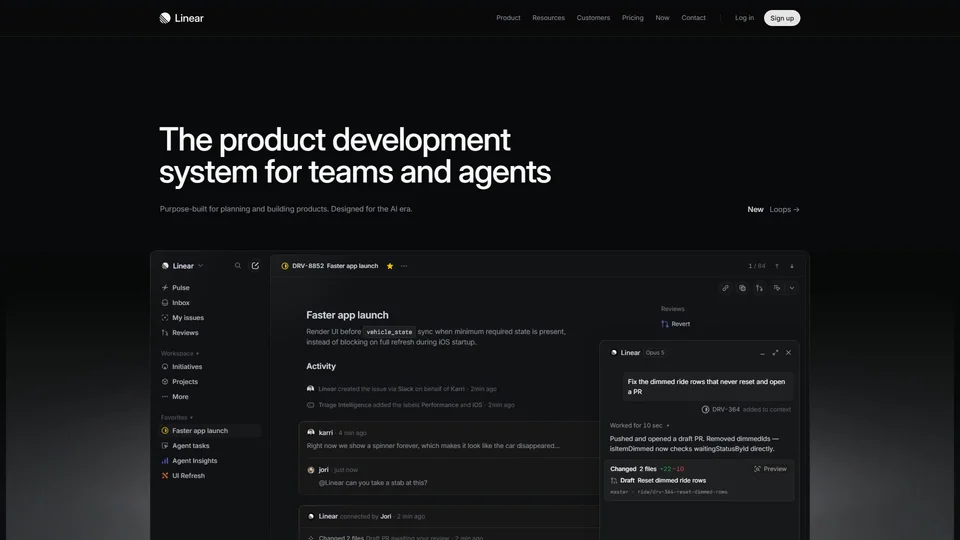Click the DRV-364 context status icon
This screenshot has height=540, width=960.
(x=705, y=410)
